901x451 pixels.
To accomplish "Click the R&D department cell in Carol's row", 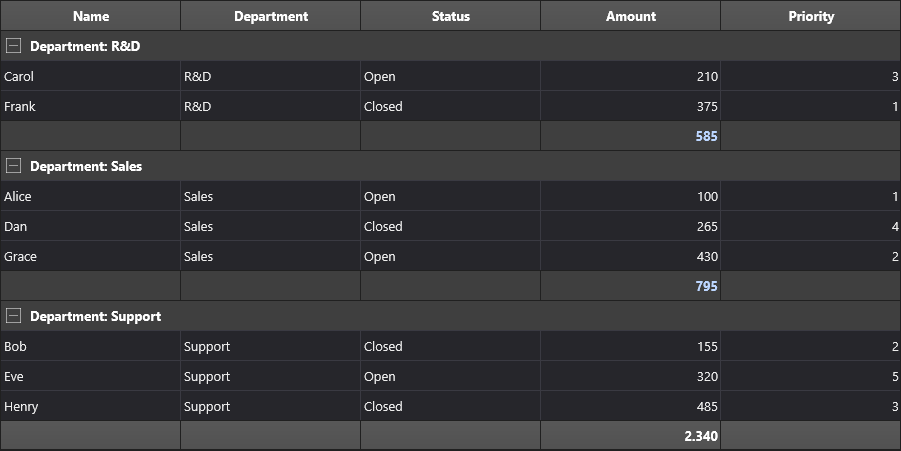I will click(x=271, y=76).
